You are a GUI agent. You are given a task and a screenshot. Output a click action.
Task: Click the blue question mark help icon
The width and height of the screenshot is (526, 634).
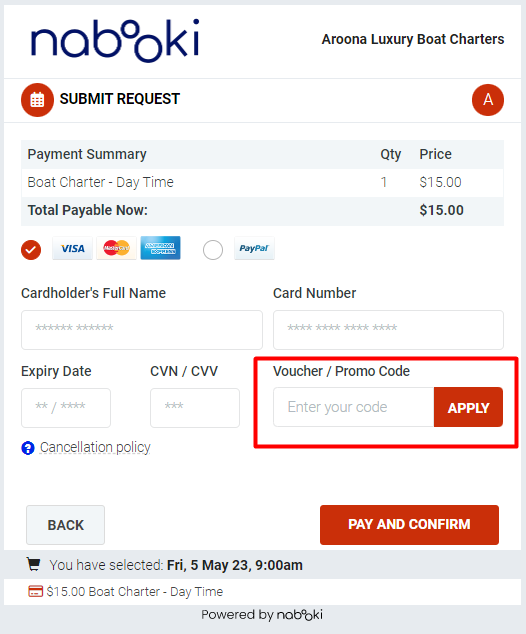click(28, 448)
